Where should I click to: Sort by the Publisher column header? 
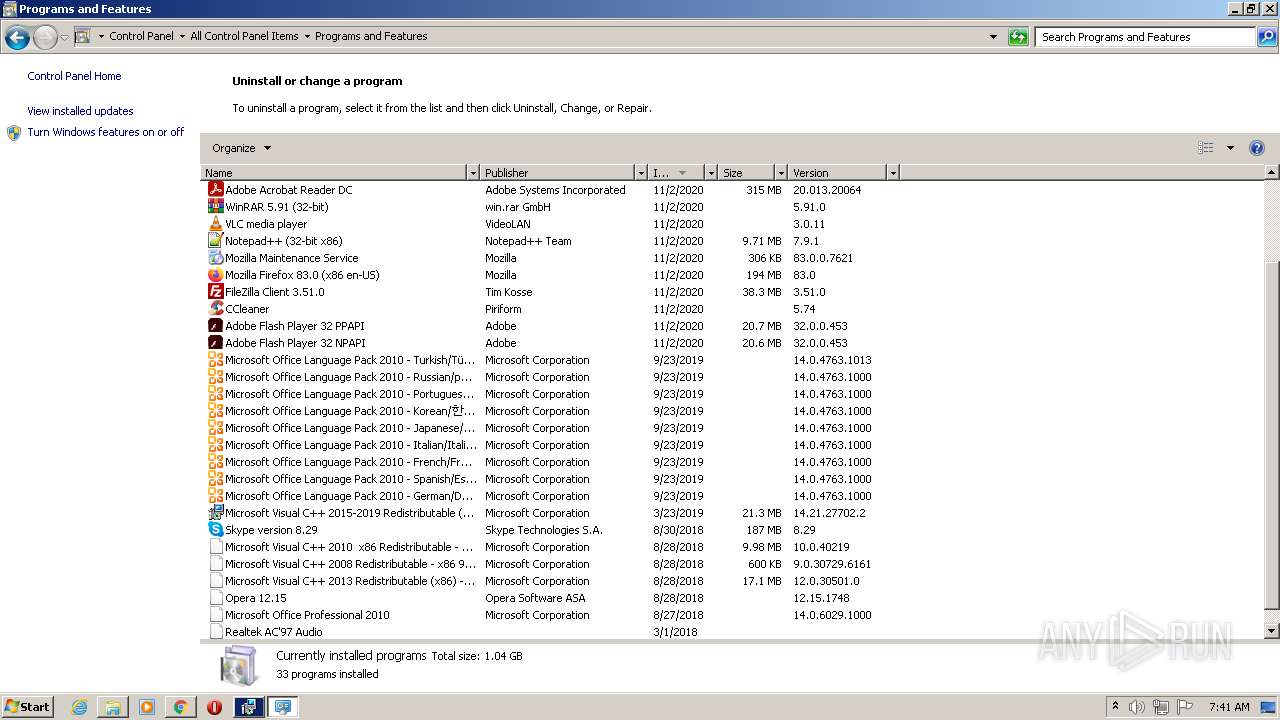(558, 173)
